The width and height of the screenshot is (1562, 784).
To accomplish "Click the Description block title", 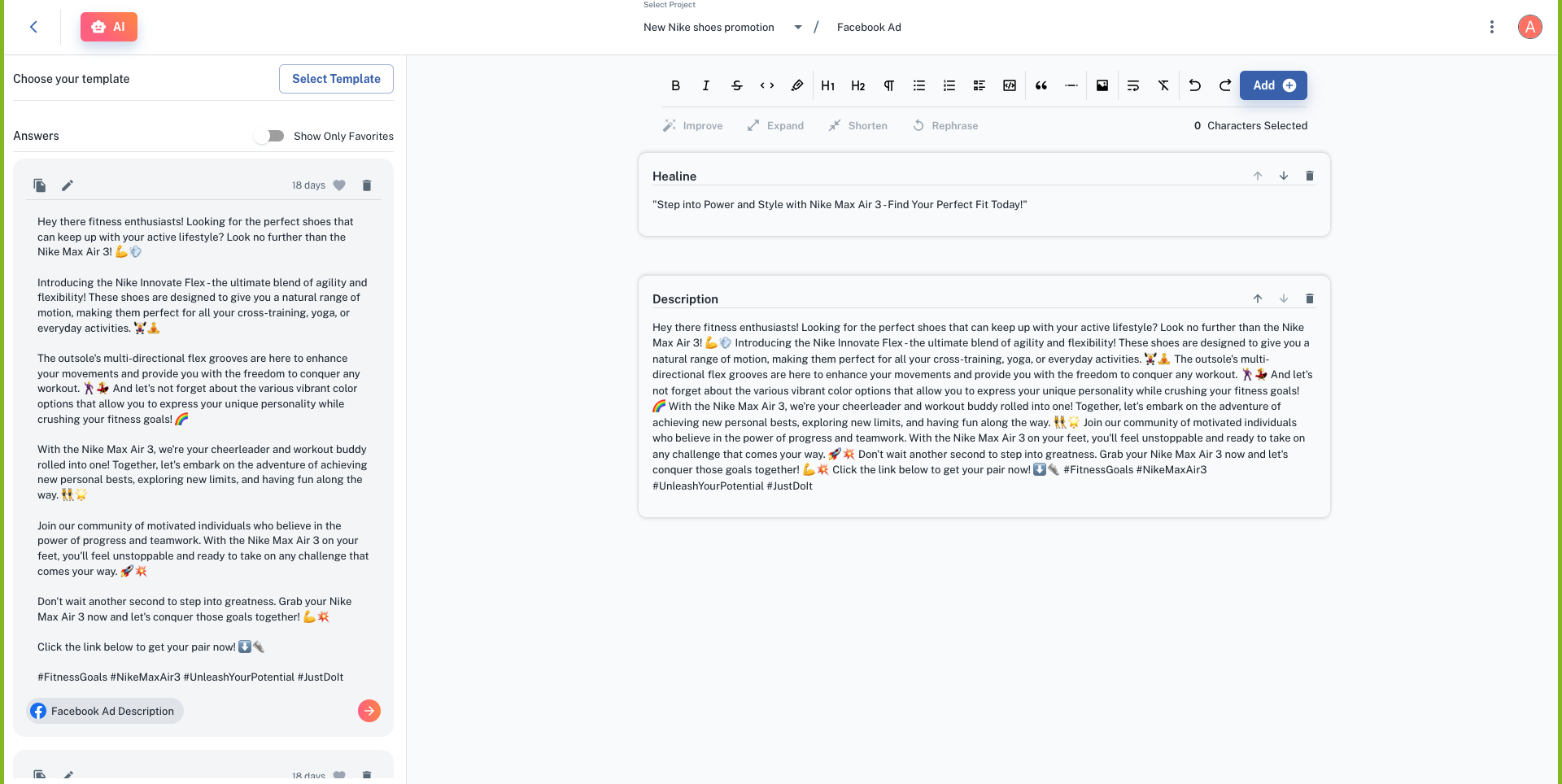I will (685, 299).
